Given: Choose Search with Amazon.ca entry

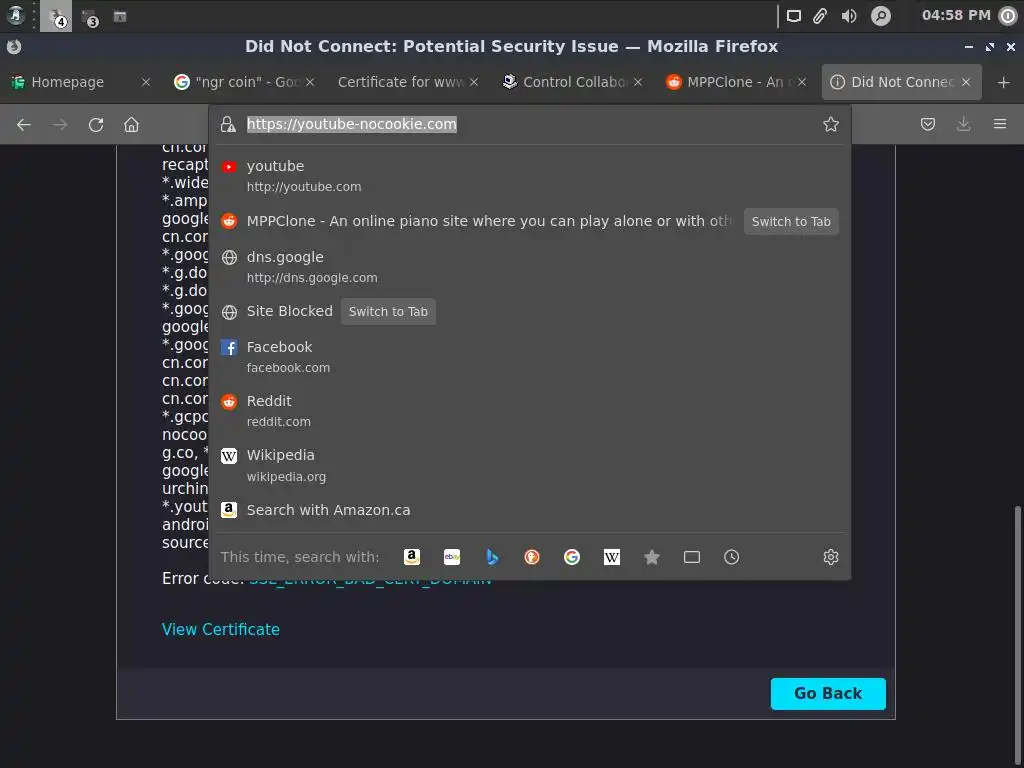Looking at the screenshot, I should point(530,510).
